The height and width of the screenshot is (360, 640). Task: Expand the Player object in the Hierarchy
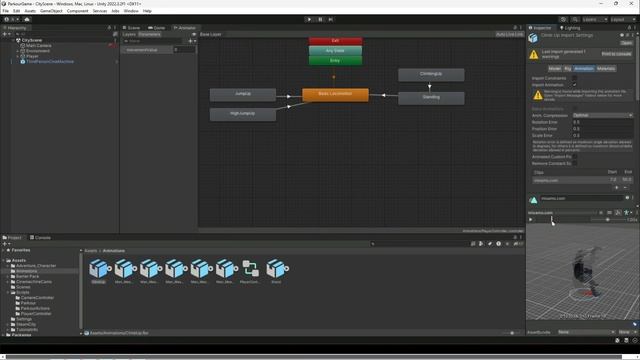(18, 56)
